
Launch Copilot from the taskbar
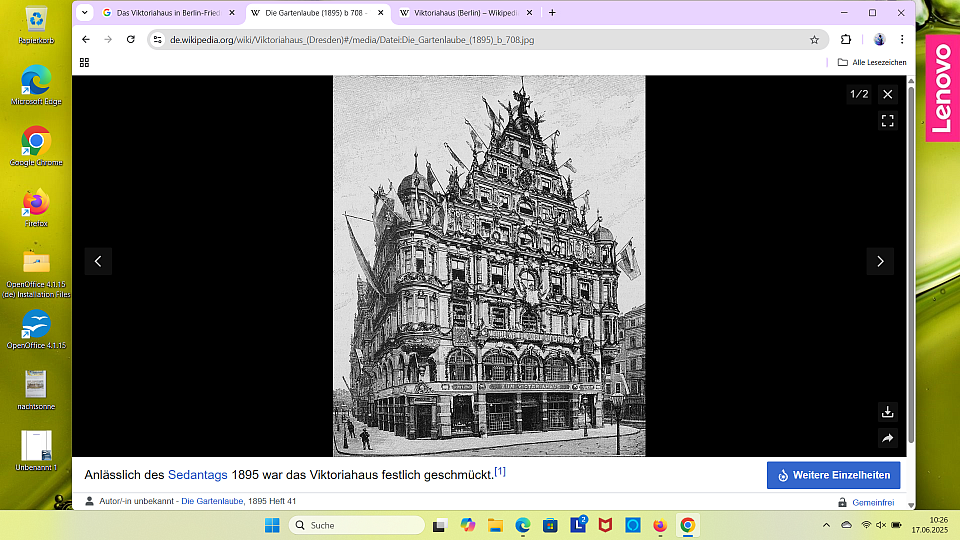click(x=468, y=525)
